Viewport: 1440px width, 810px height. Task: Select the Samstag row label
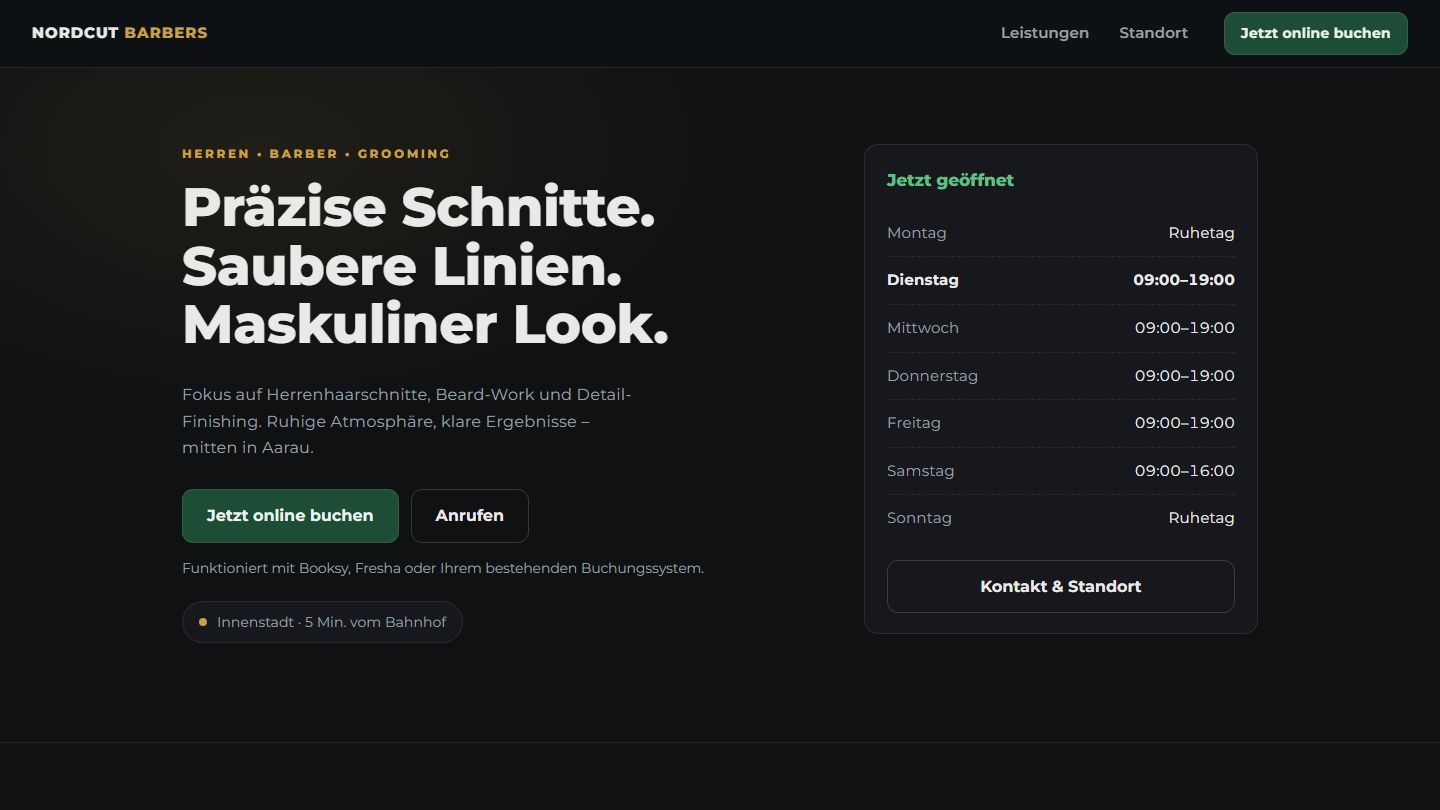click(x=920, y=471)
